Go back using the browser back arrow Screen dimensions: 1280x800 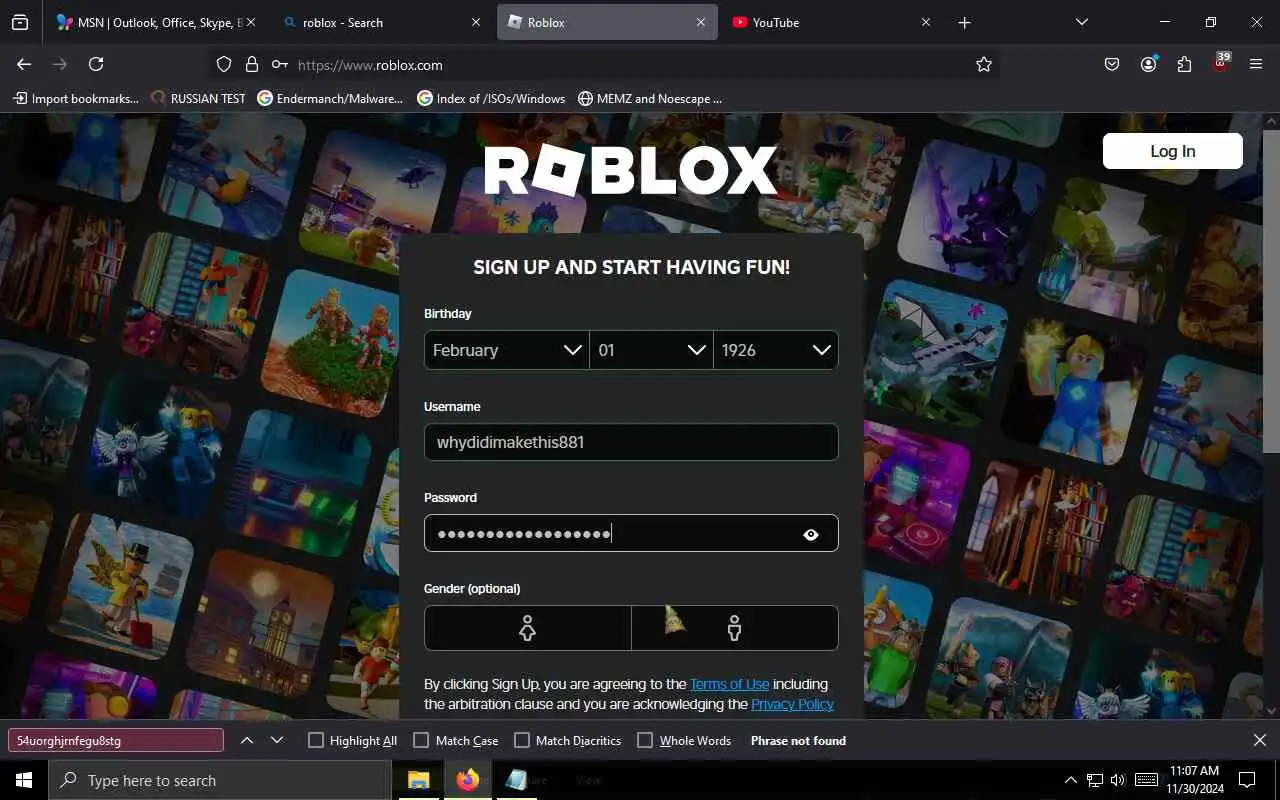pos(24,64)
